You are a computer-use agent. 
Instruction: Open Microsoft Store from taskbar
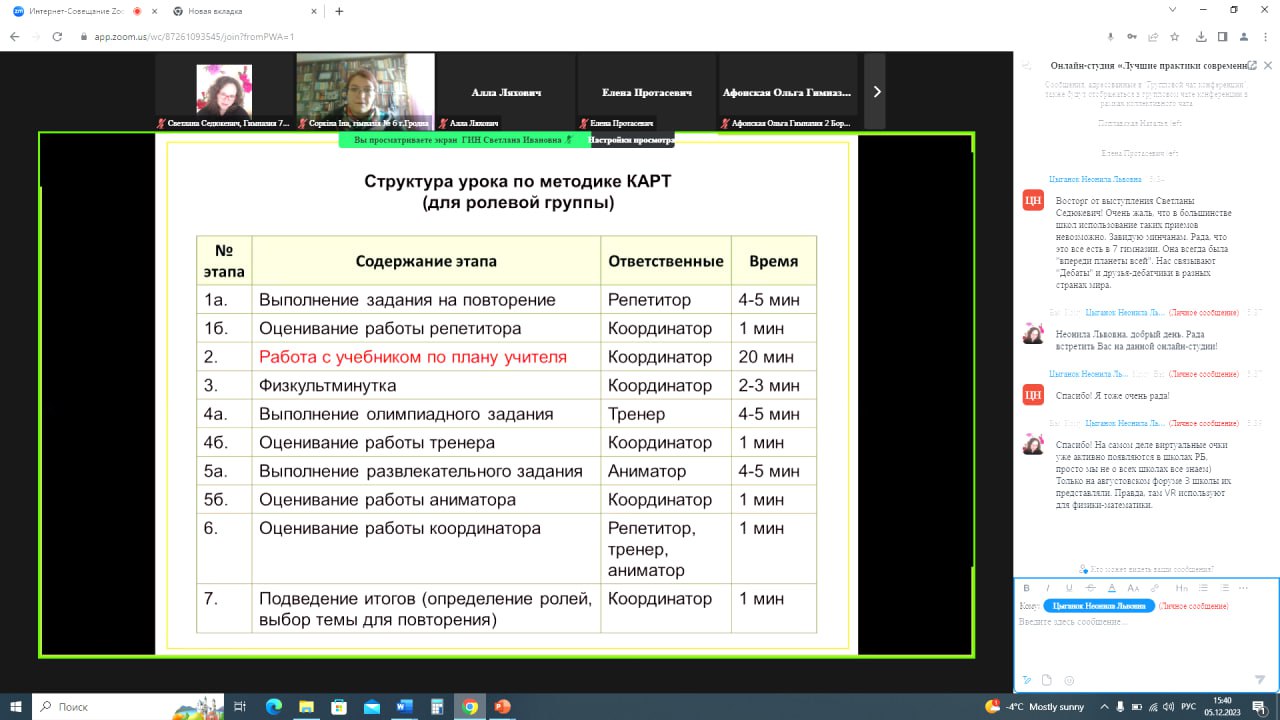pos(339,706)
